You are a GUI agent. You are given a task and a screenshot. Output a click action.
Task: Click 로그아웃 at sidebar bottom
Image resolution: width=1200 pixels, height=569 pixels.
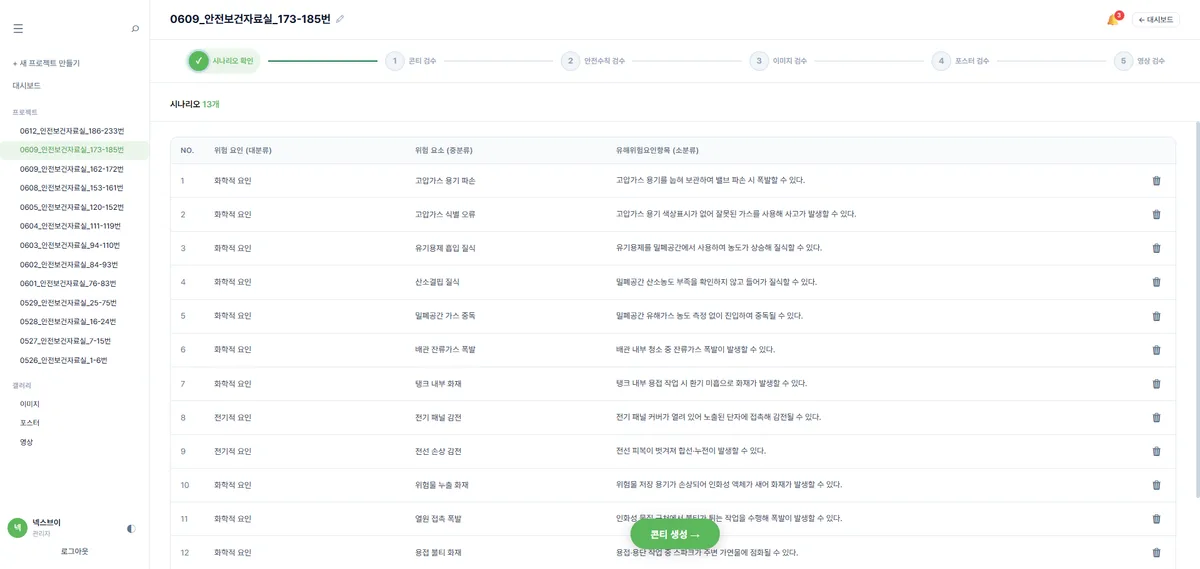74,551
